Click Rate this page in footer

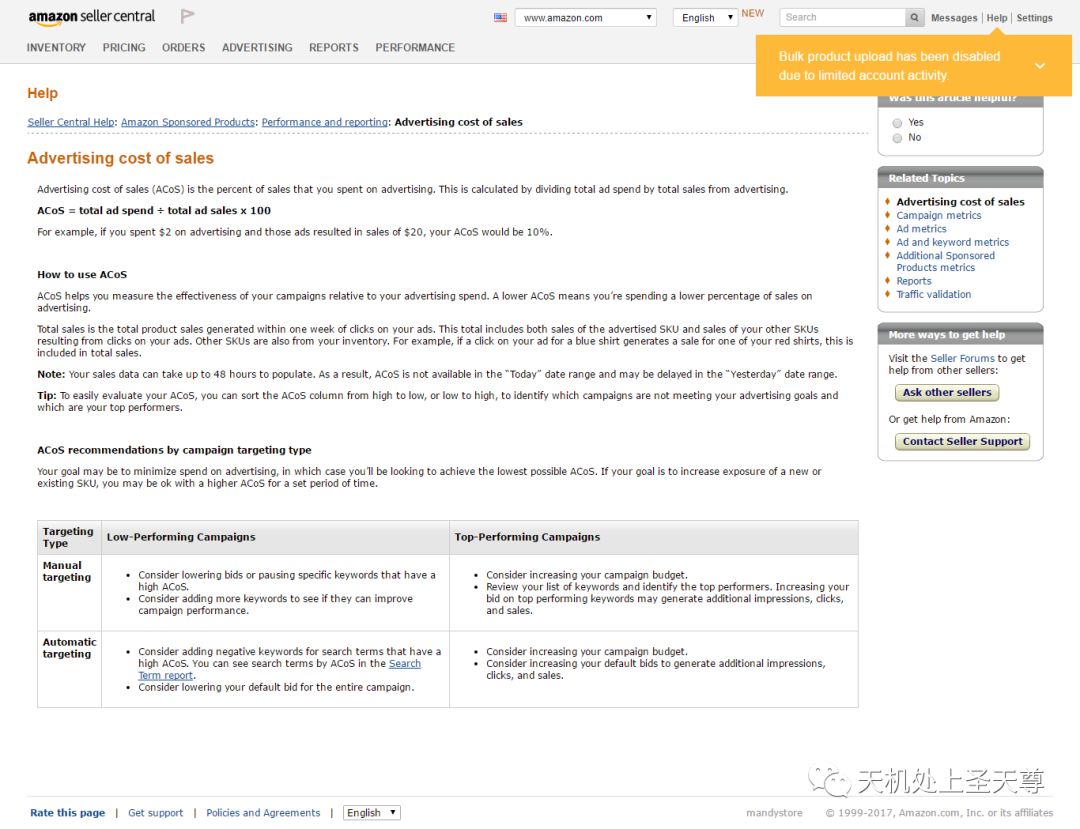click(68, 812)
